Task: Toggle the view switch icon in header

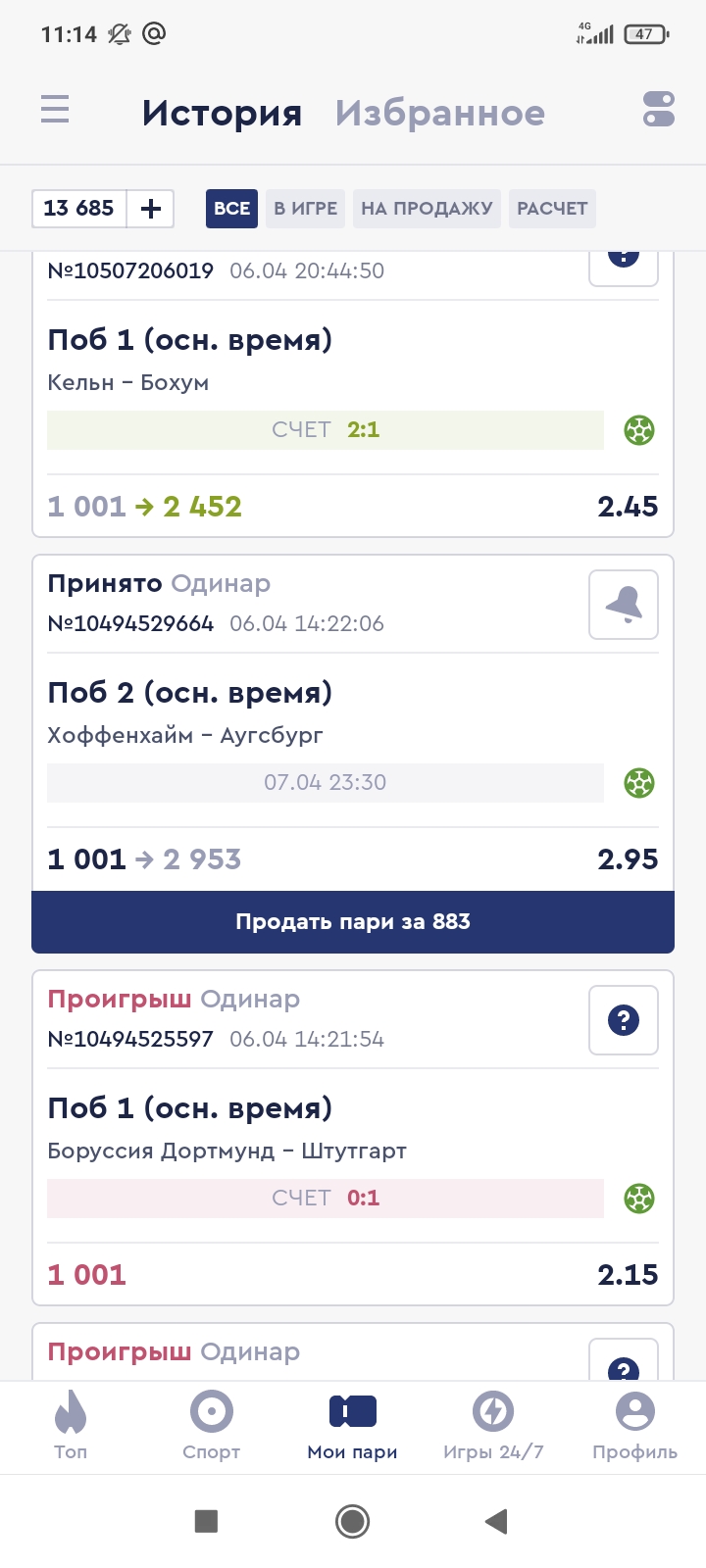Action: [x=659, y=109]
